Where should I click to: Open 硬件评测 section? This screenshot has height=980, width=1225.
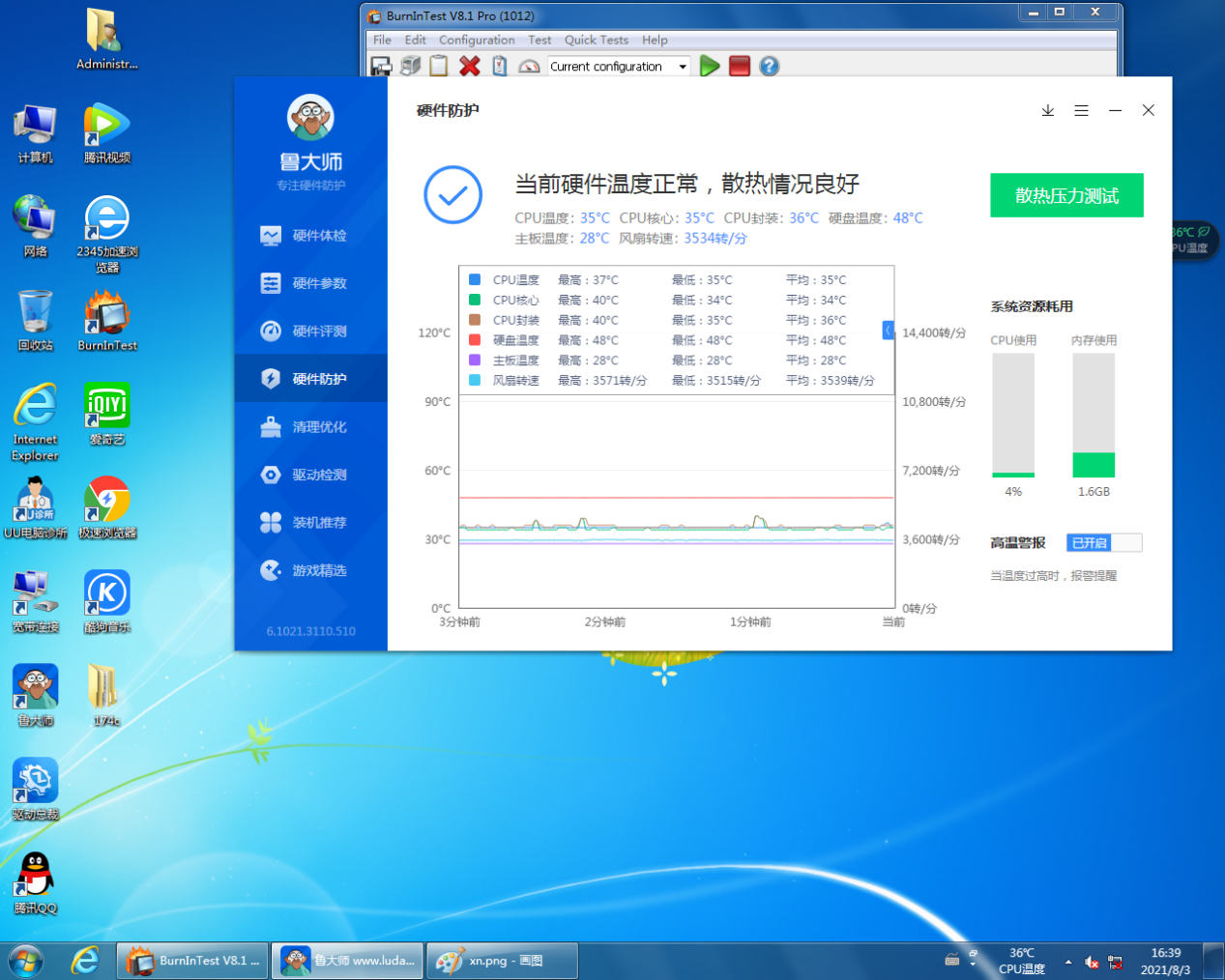point(309,331)
